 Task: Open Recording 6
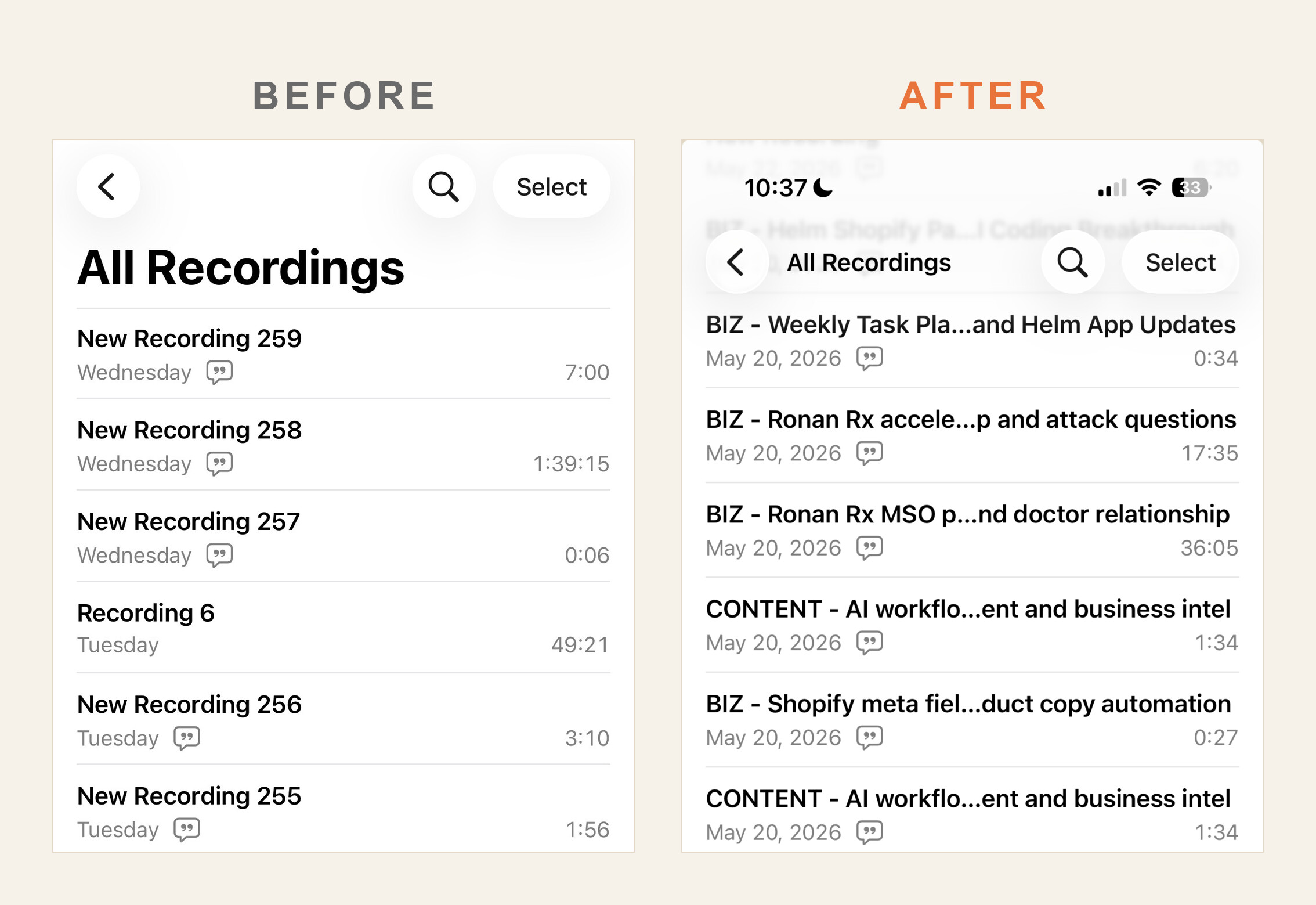(x=344, y=628)
